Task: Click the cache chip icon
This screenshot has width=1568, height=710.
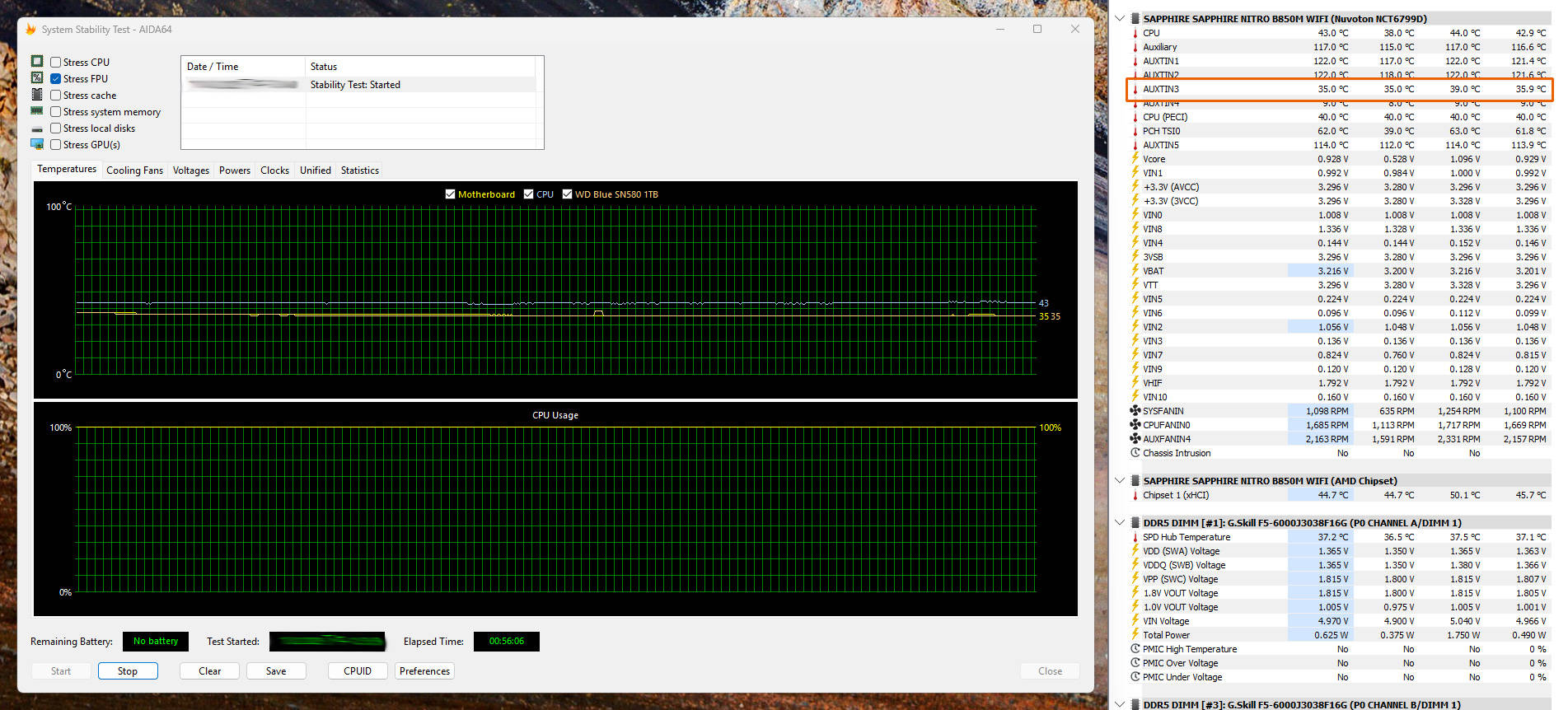Action: point(37,95)
